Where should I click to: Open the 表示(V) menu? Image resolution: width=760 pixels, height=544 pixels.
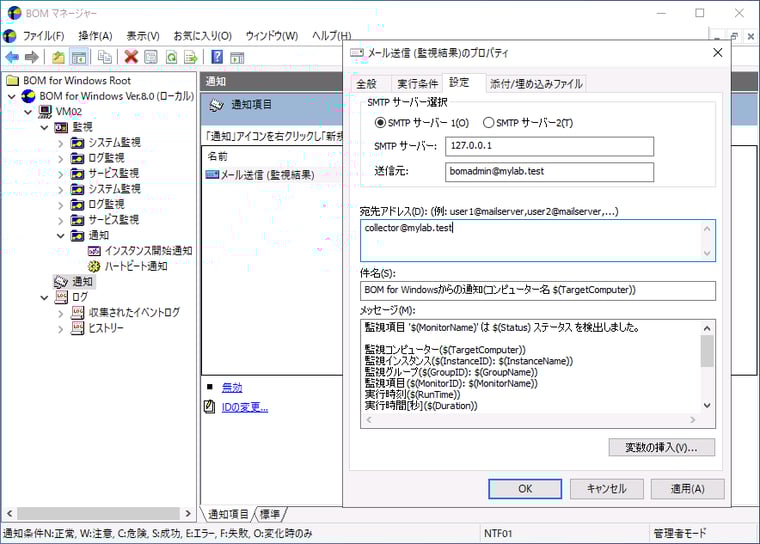click(143, 36)
